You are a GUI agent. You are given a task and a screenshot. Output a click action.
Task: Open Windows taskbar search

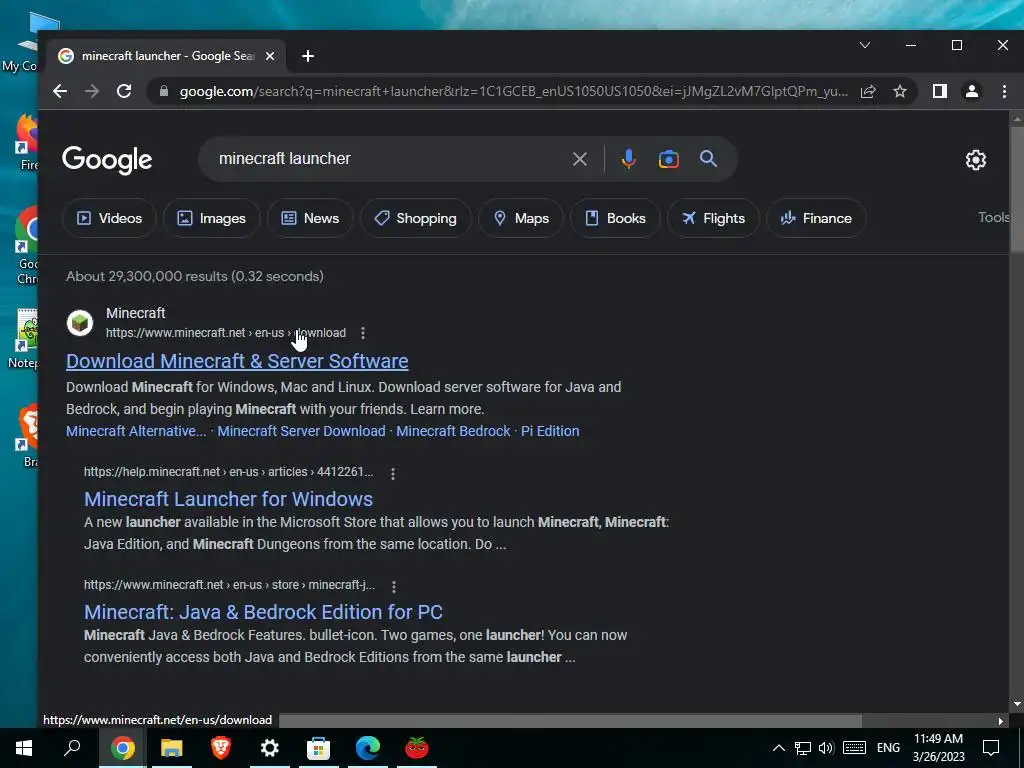point(72,748)
